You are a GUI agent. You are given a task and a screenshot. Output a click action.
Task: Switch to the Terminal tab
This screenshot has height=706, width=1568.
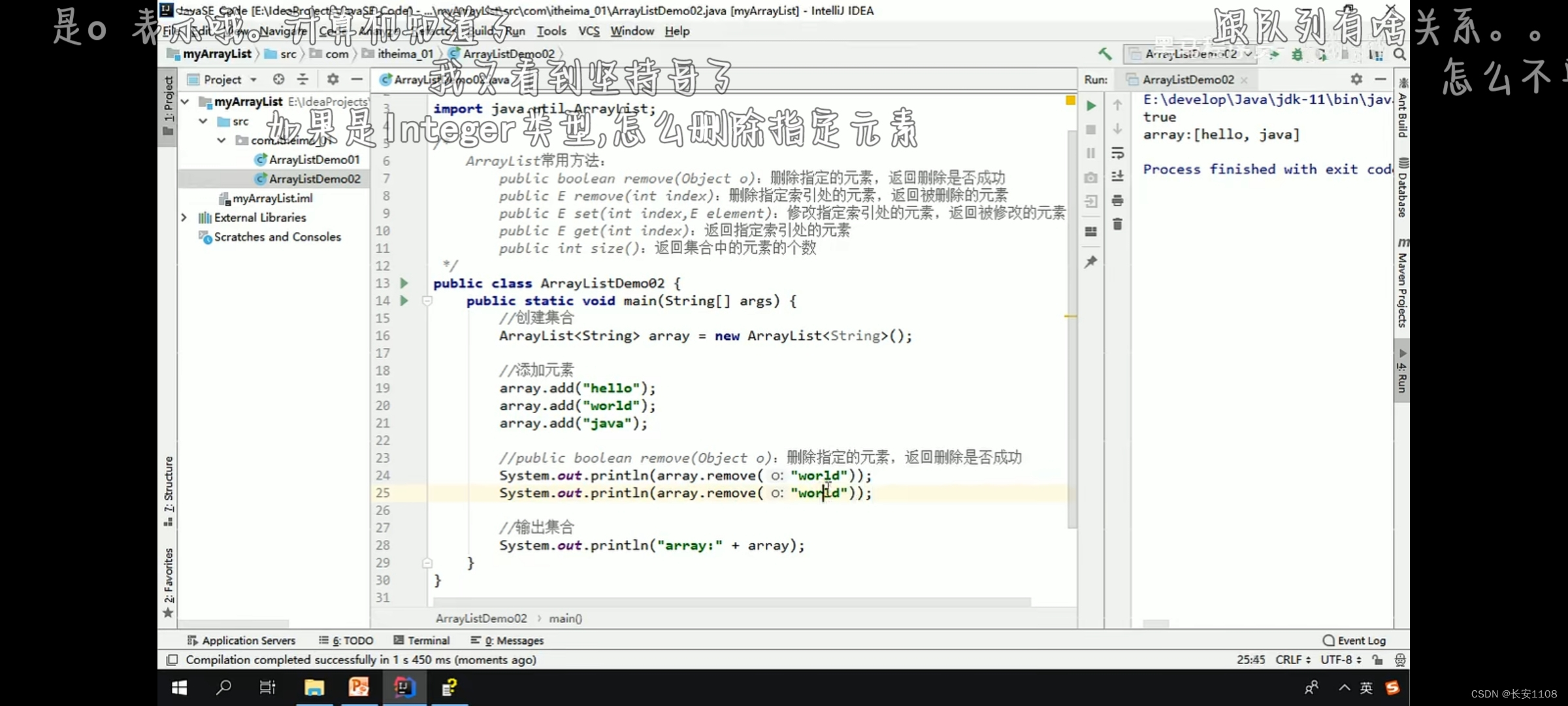tap(421, 641)
